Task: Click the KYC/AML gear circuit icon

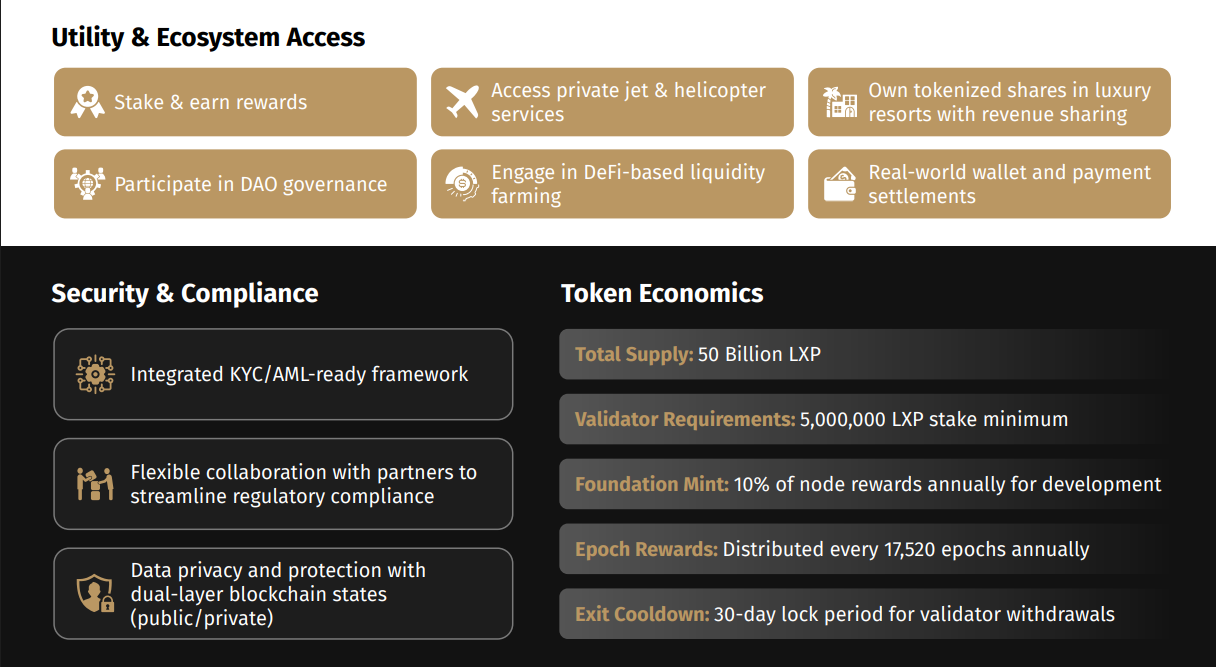Action: coord(96,374)
